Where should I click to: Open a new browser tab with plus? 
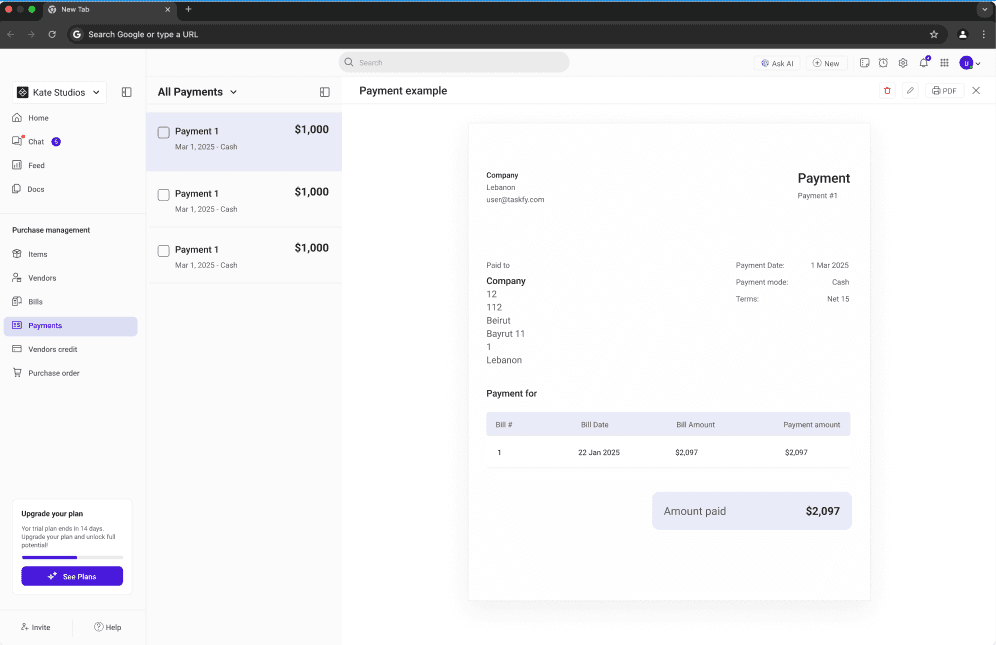pos(188,10)
